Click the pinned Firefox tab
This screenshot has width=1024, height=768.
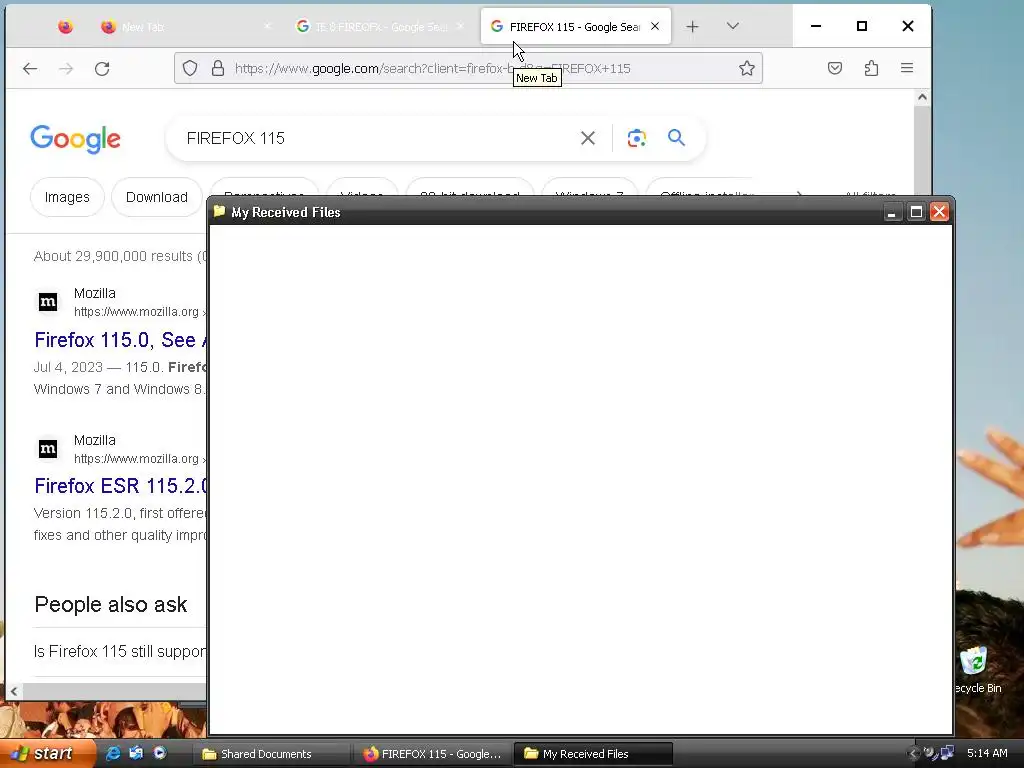coord(65,27)
